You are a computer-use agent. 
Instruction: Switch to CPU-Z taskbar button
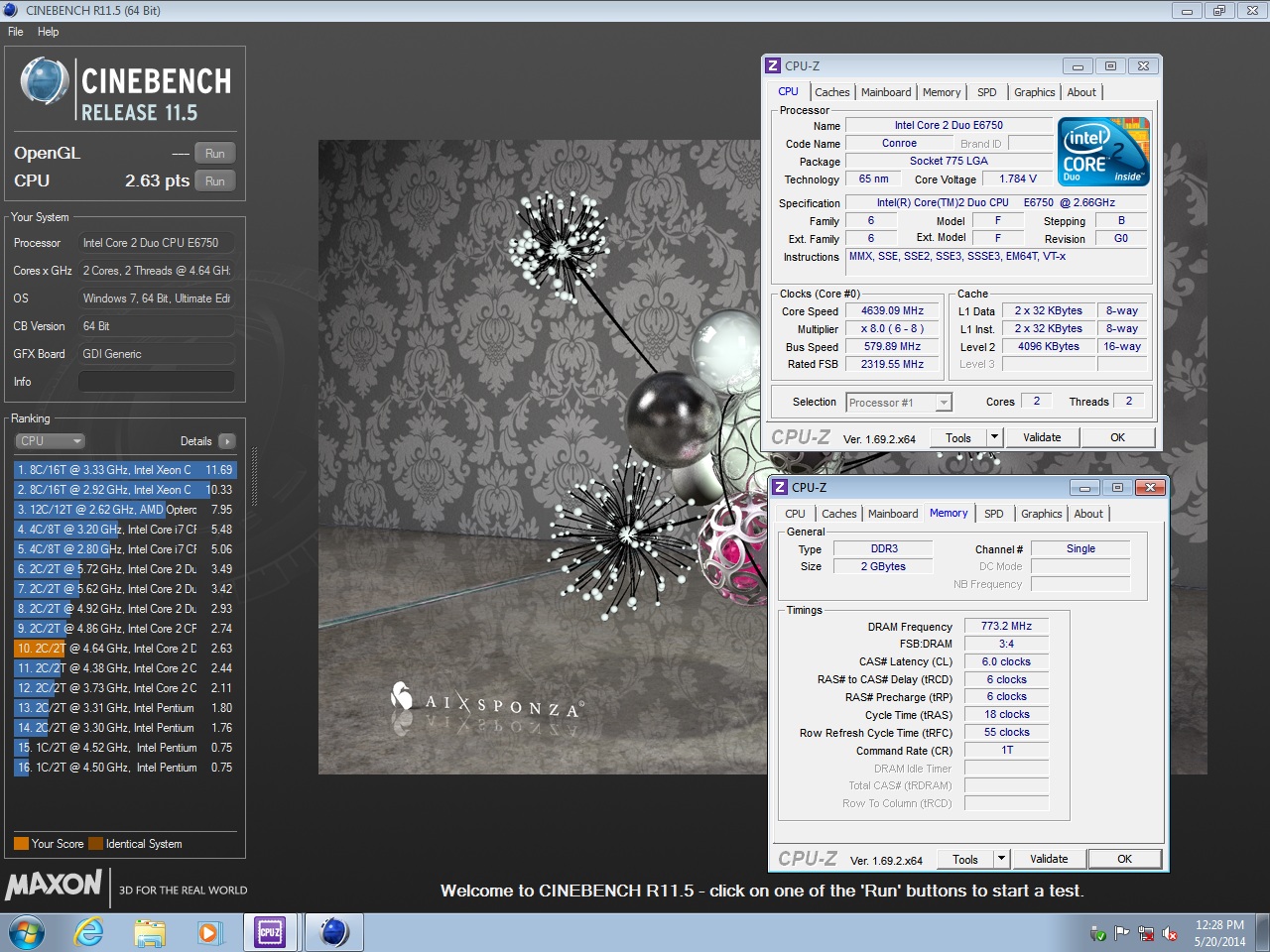[x=270, y=933]
